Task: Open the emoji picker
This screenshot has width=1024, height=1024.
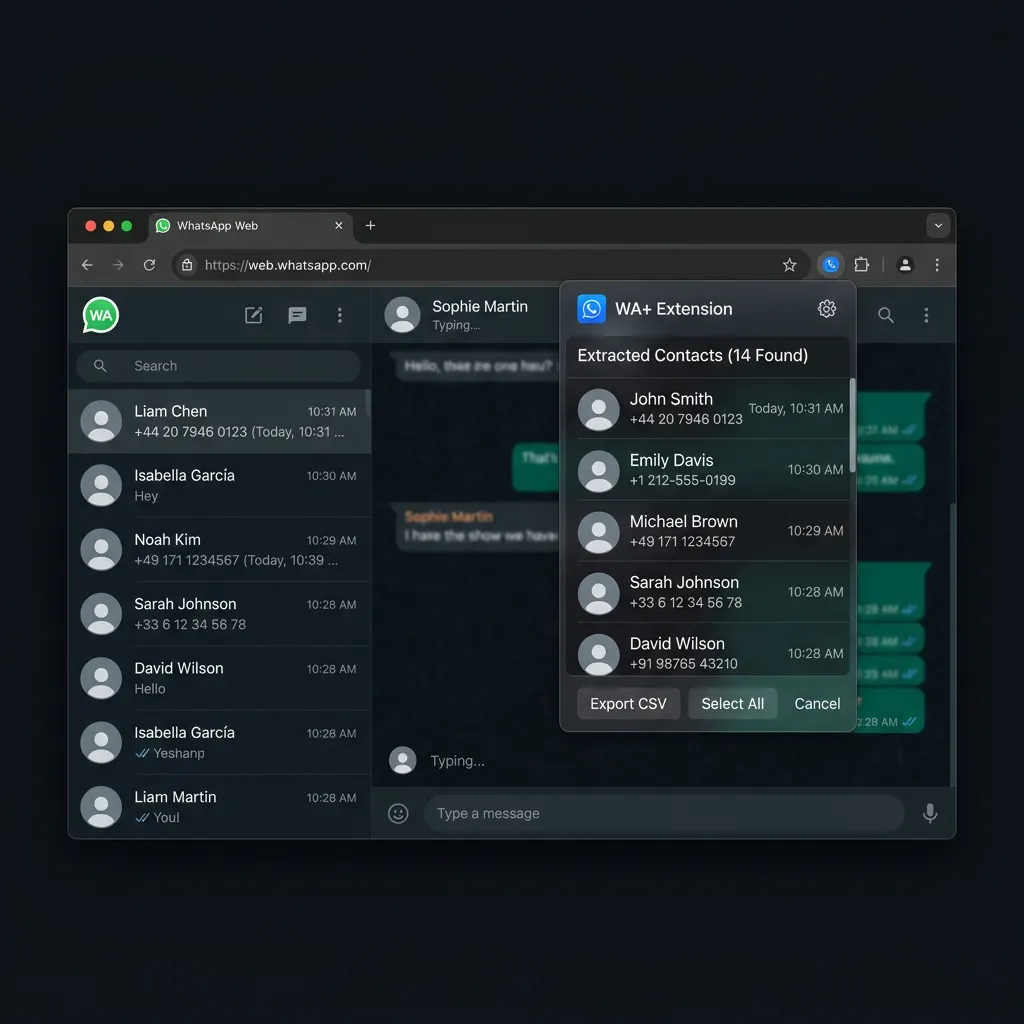Action: (398, 813)
